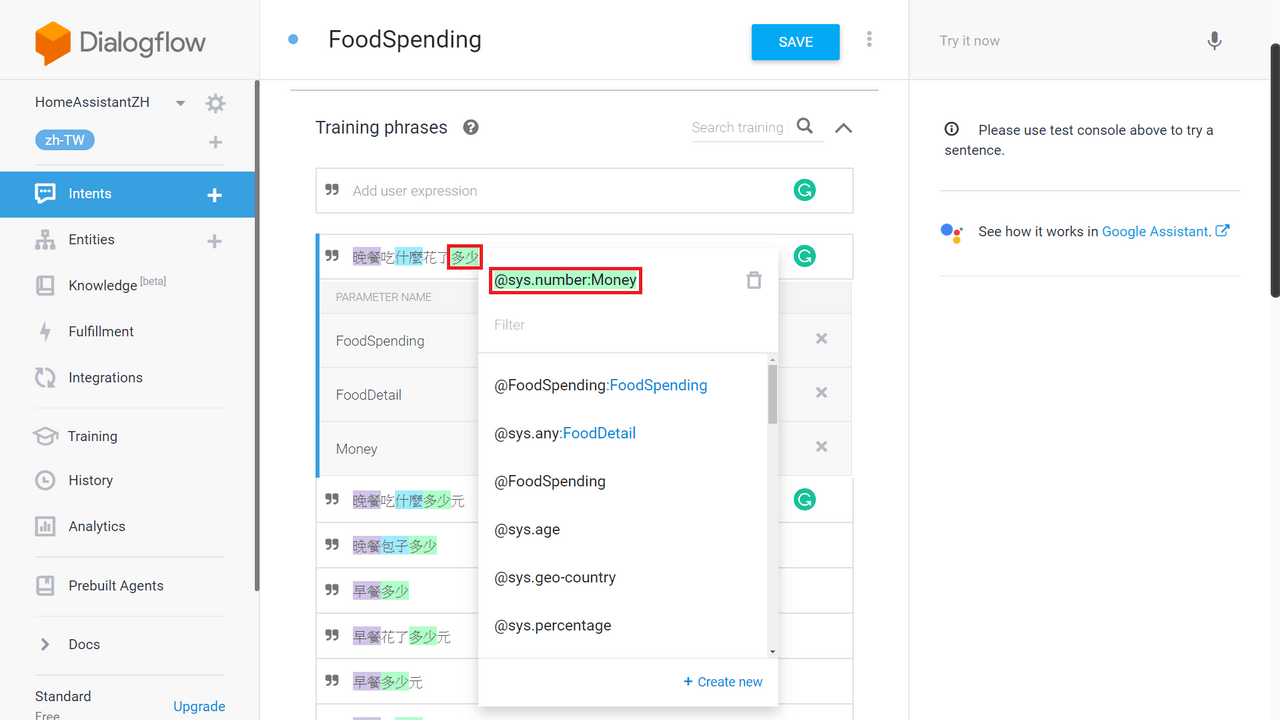The height and width of the screenshot is (720, 1280).
Task: Click the search magnifier icon
Action: 805,127
